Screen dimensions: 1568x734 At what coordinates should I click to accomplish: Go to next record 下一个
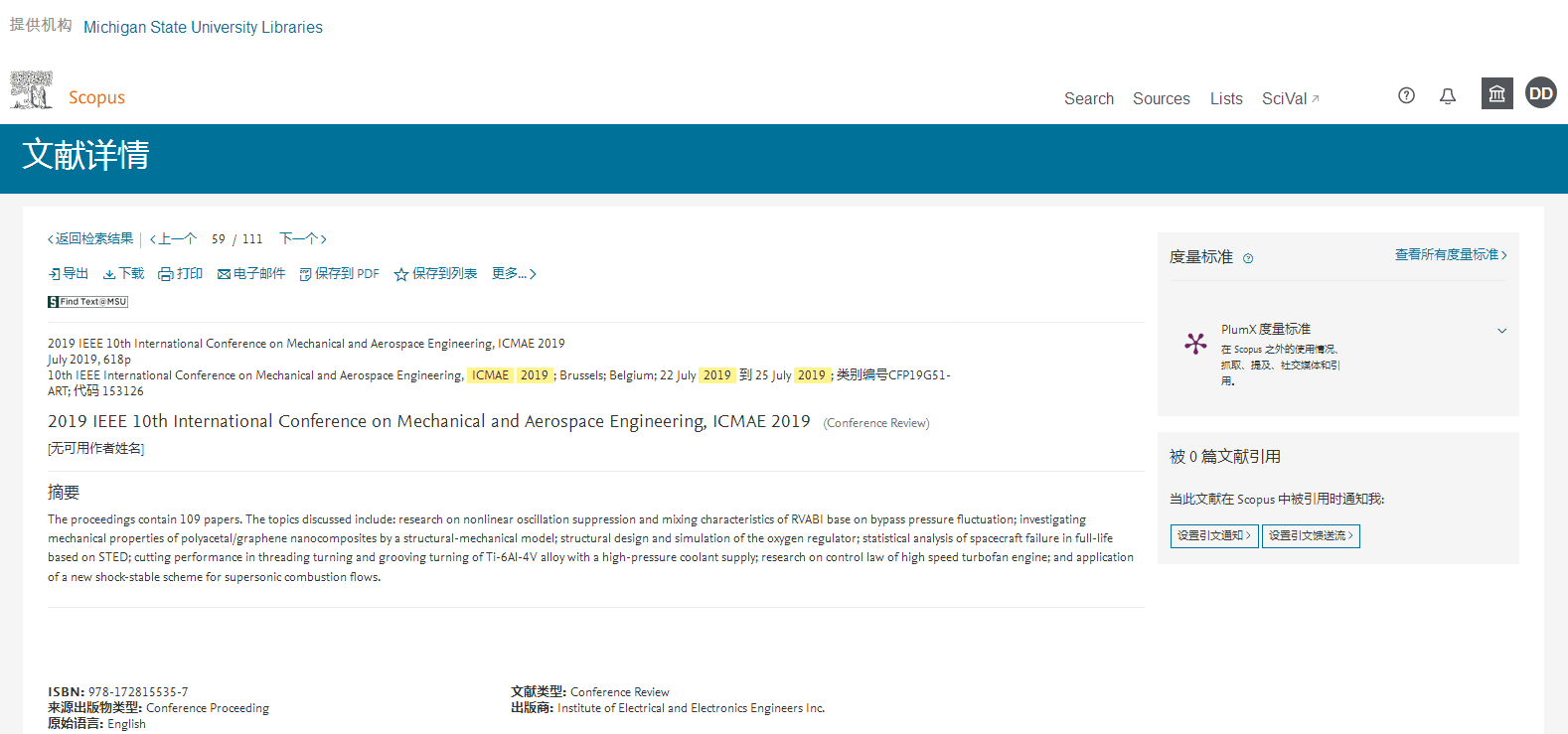(302, 239)
